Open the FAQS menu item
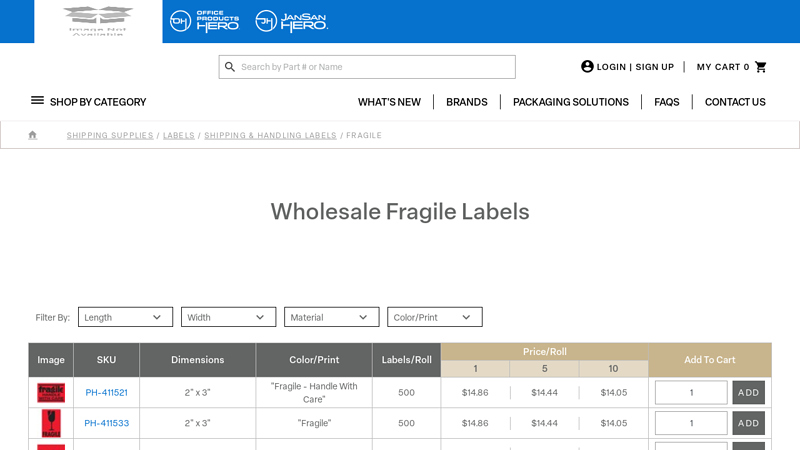Image resolution: width=800 pixels, height=450 pixels. pyautogui.click(x=667, y=102)
